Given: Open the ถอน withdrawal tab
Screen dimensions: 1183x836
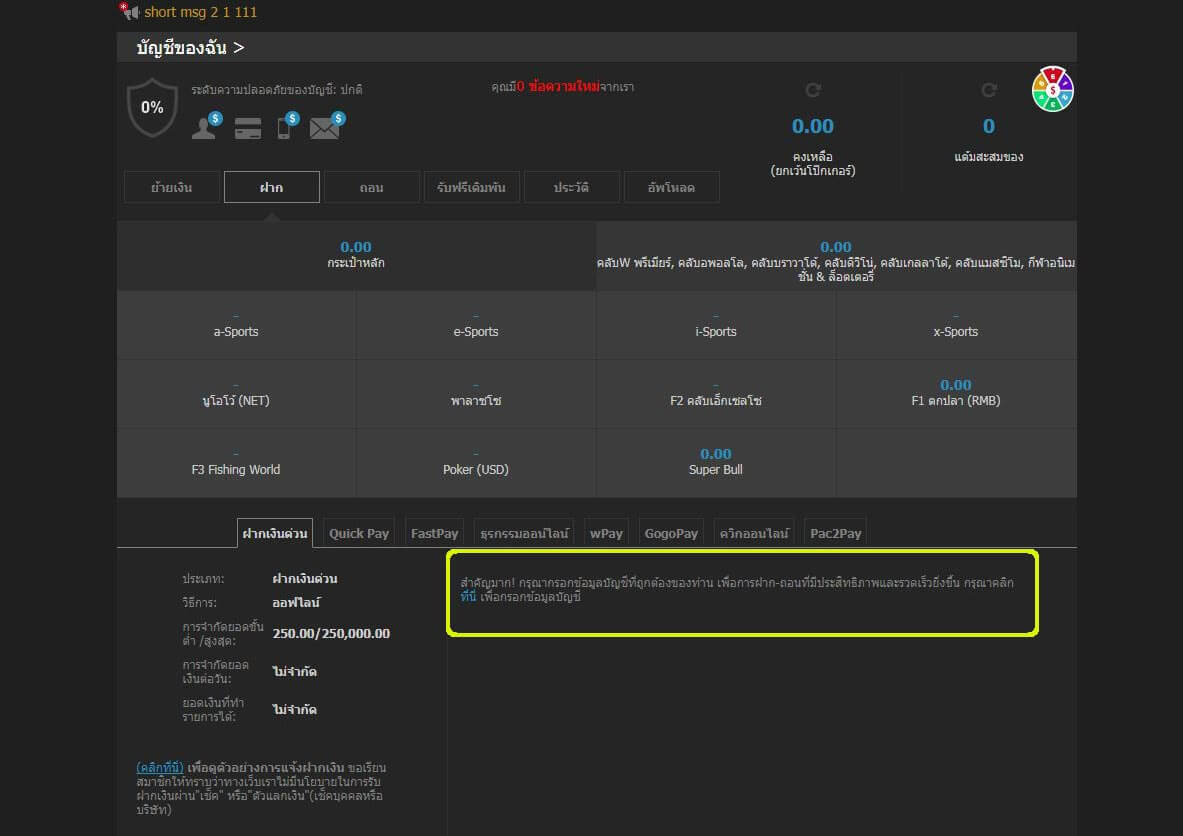Looking at the screenshot, I should point(371,187).
